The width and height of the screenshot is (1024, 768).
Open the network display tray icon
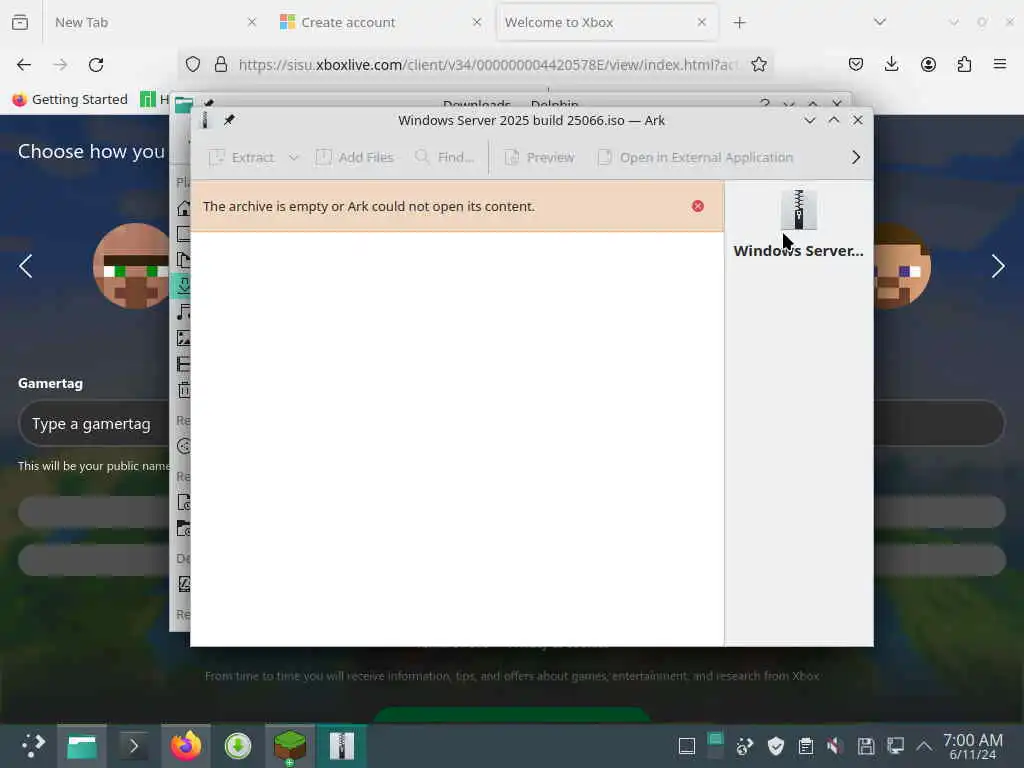(x=895, y=746)
